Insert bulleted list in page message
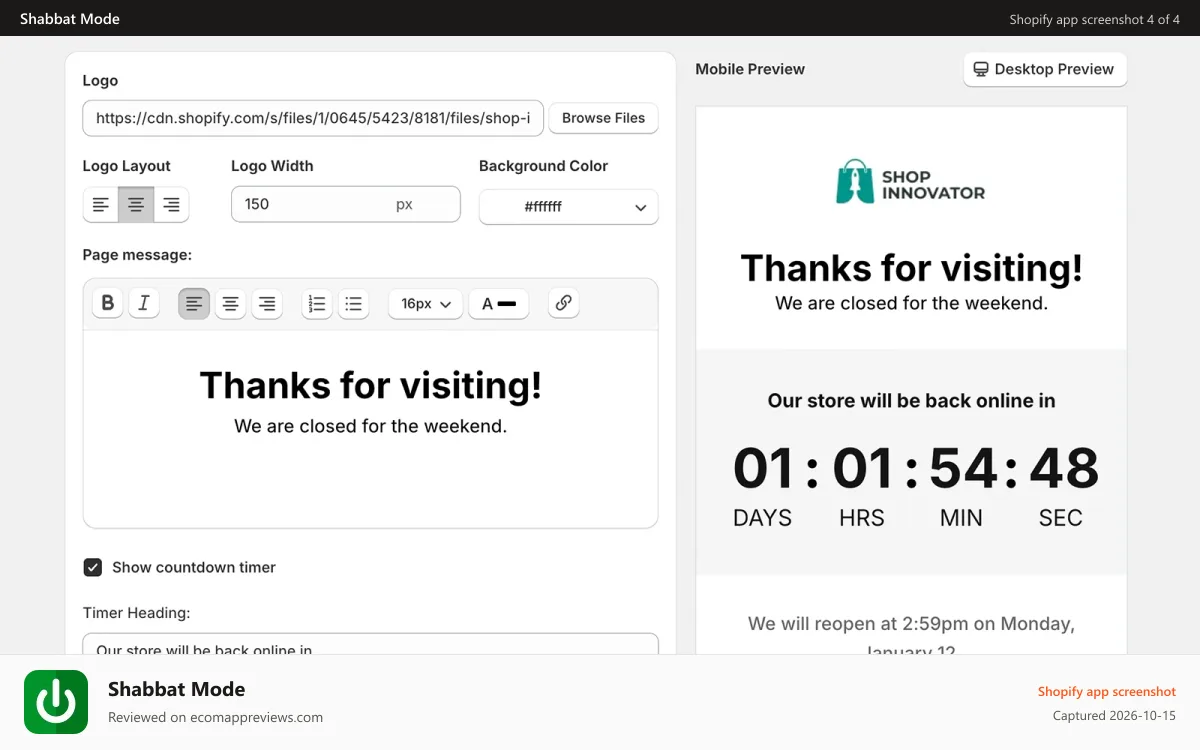Viewport: 1200px width, 750px height. 353,303
